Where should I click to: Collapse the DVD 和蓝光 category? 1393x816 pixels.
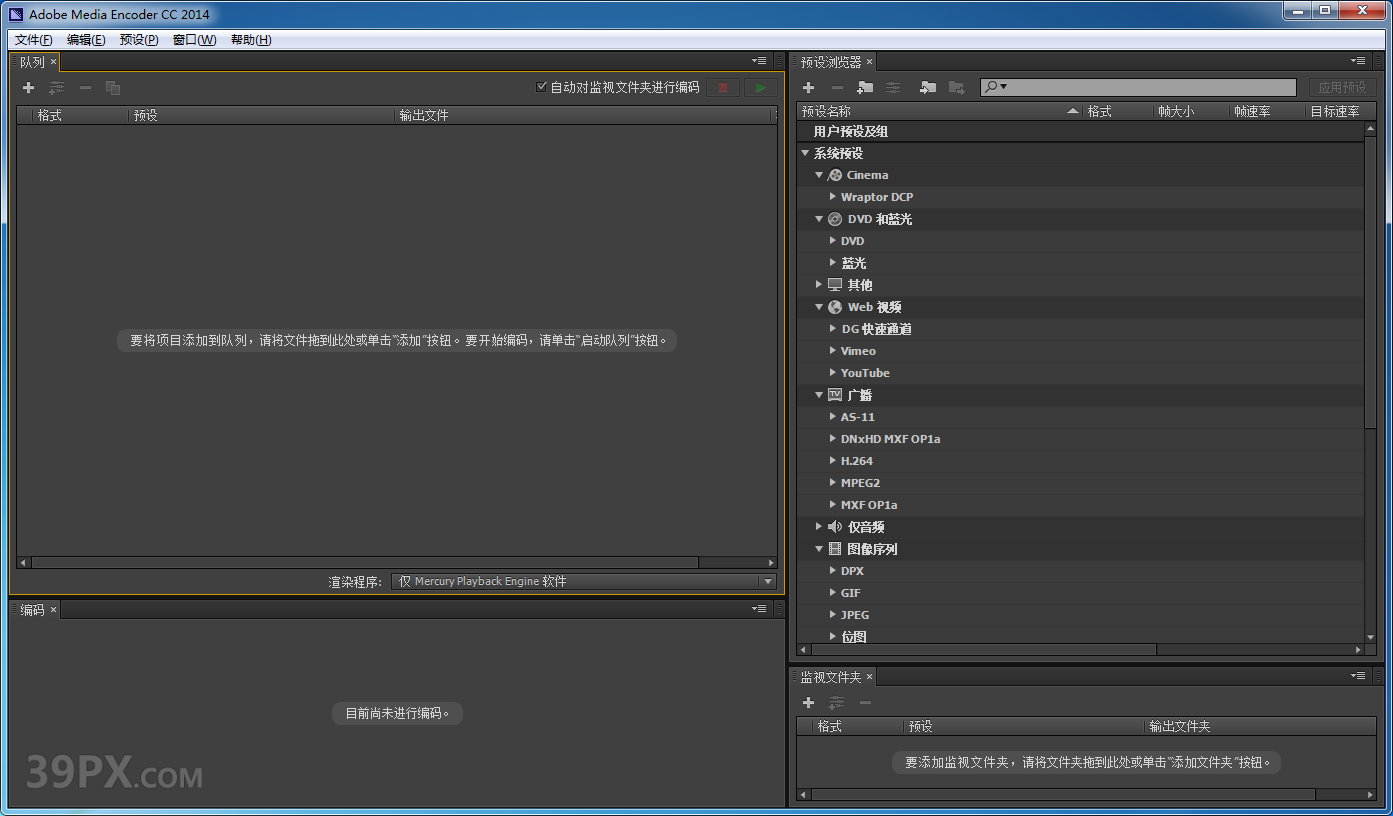click(x=819, y=219)
